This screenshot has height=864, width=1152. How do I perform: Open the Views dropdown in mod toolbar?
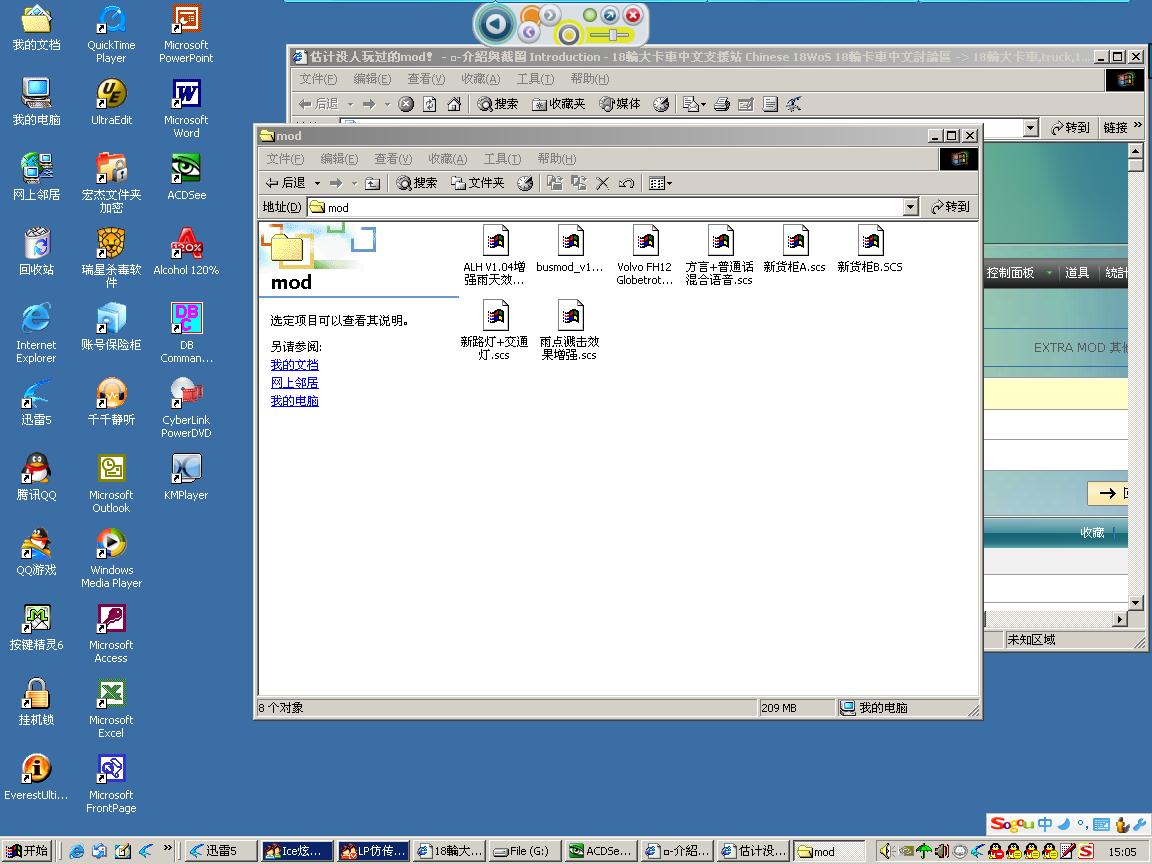tap(660, 183)
